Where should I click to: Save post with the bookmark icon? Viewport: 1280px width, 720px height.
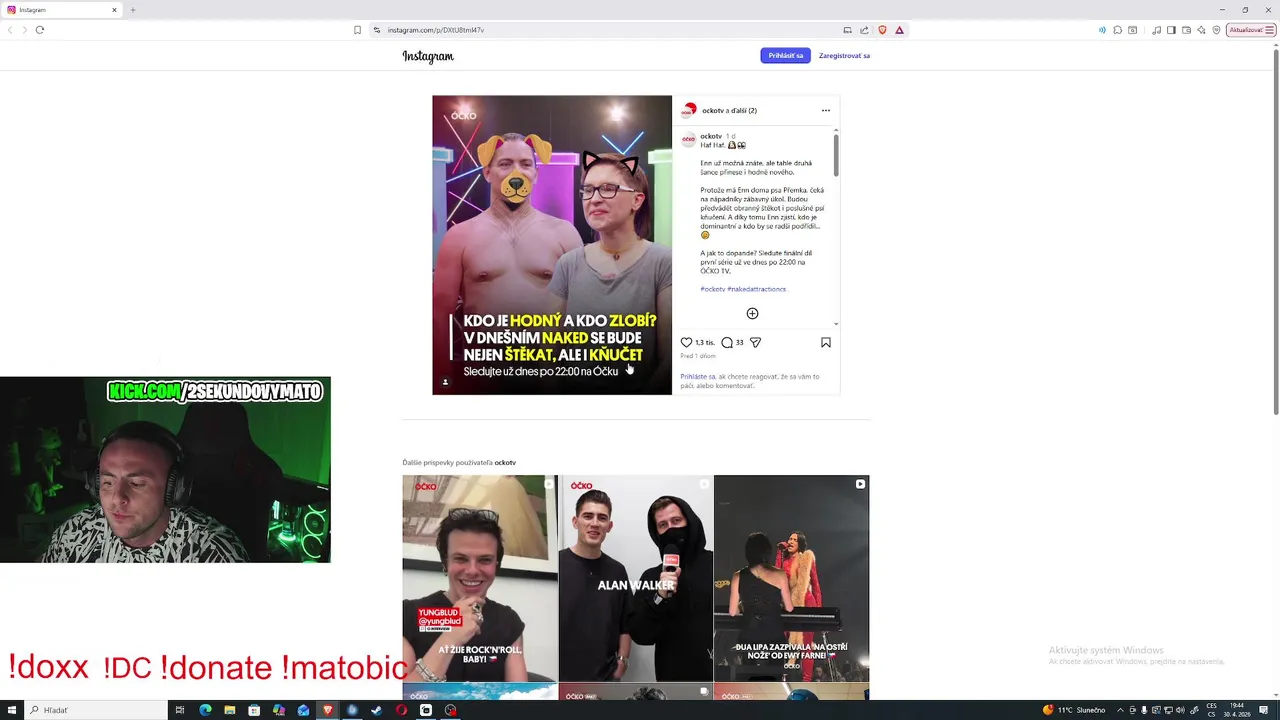(x=826, y=342)
